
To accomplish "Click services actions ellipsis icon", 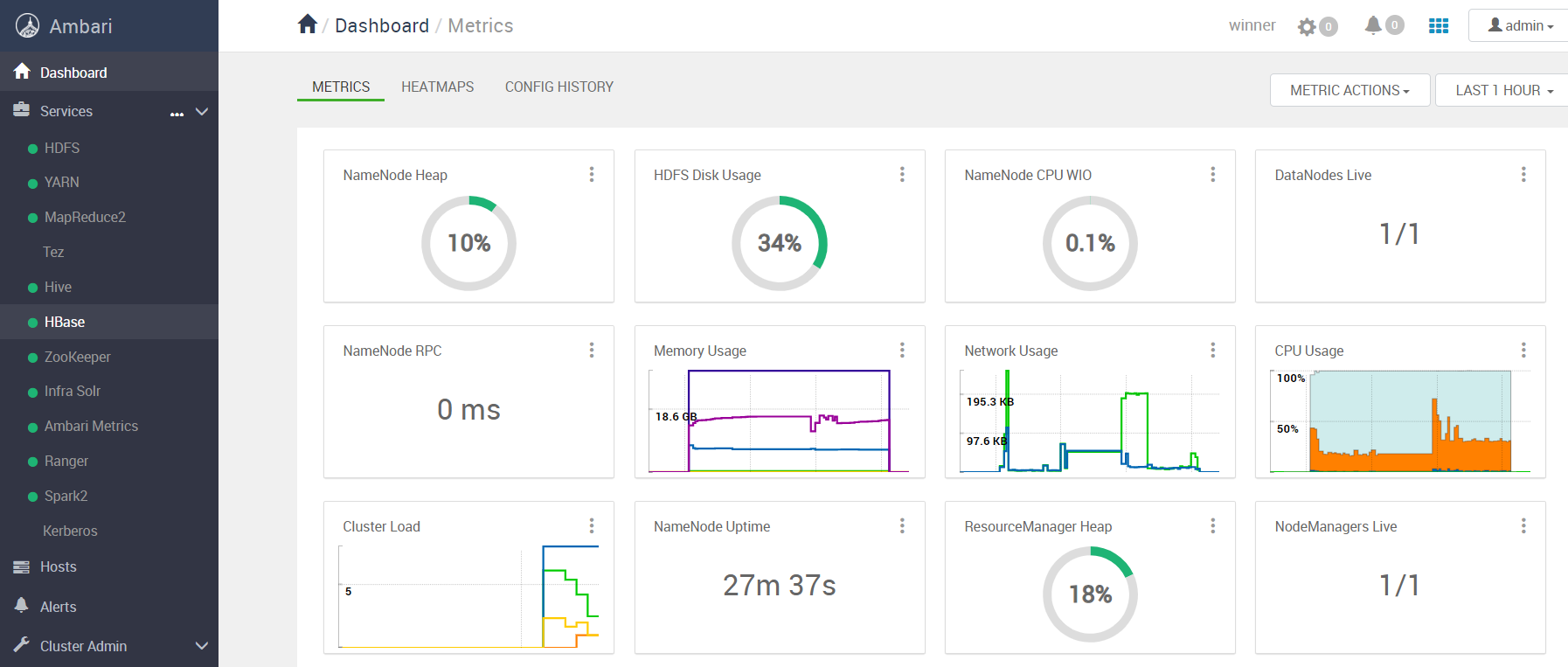I will click(x=177, y=114).
